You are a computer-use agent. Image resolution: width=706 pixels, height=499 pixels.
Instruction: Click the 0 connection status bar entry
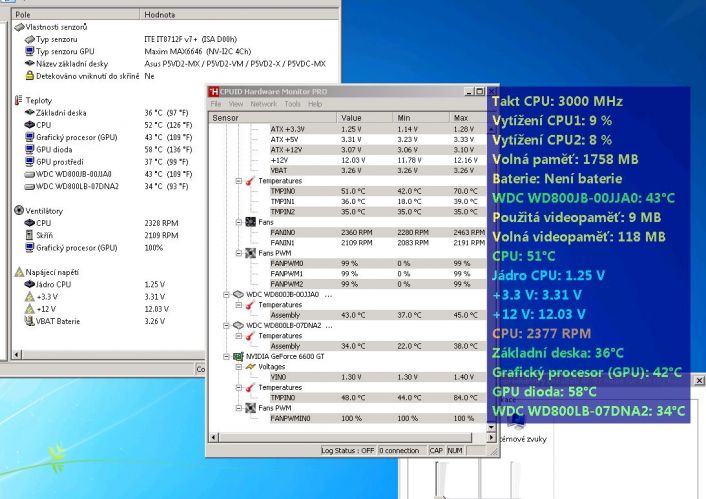coord(399,450)
